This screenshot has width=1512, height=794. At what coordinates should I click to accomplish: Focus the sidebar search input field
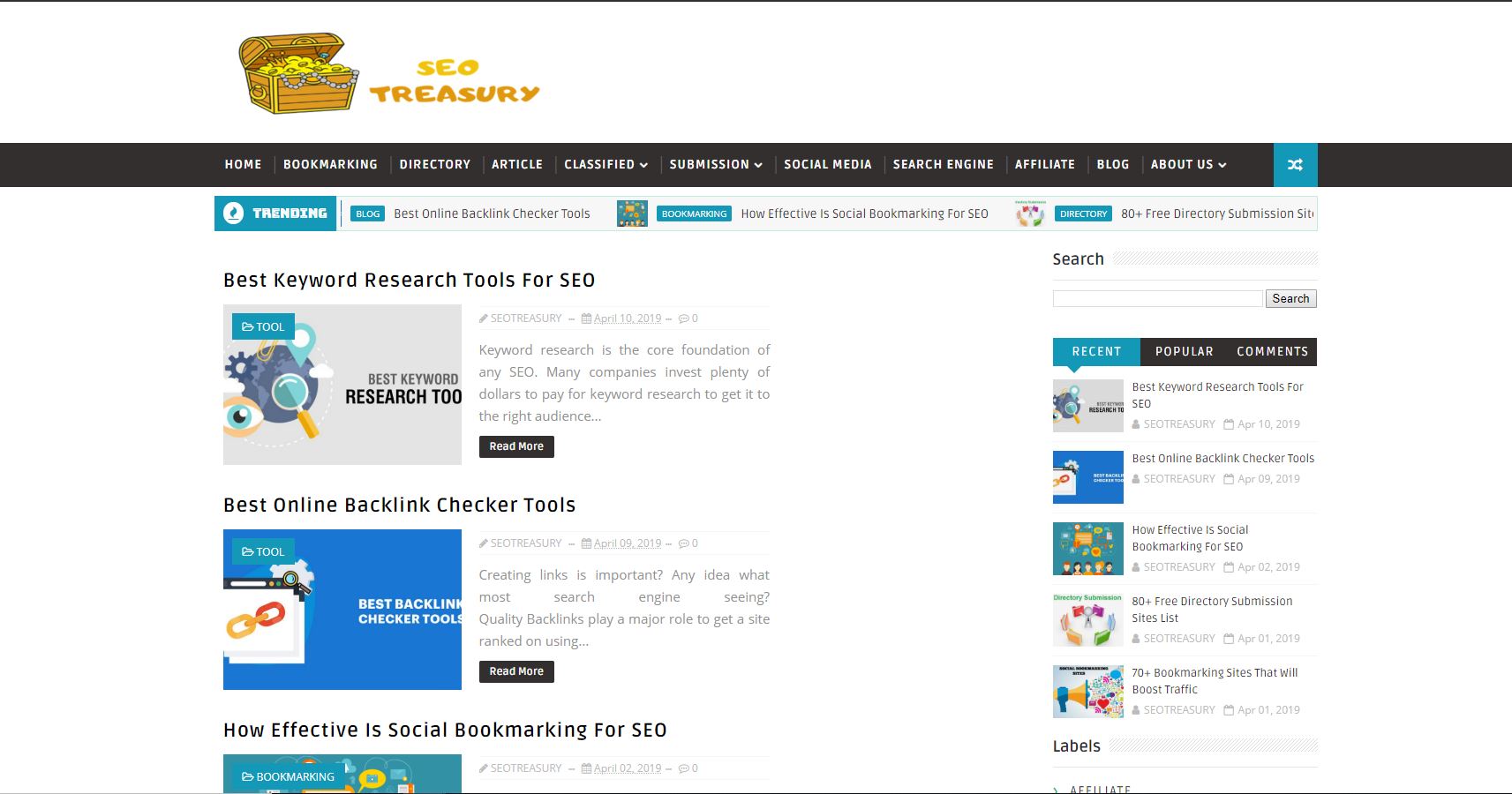coord(1157,299)
